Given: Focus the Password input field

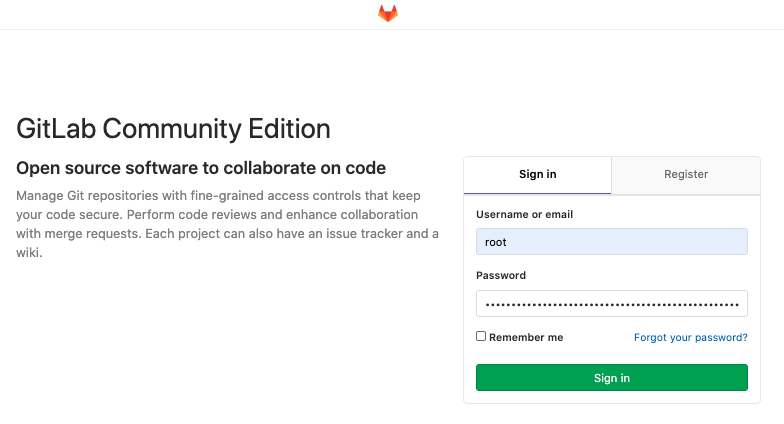Looking at the screenshot, I should tap(612, 304).
